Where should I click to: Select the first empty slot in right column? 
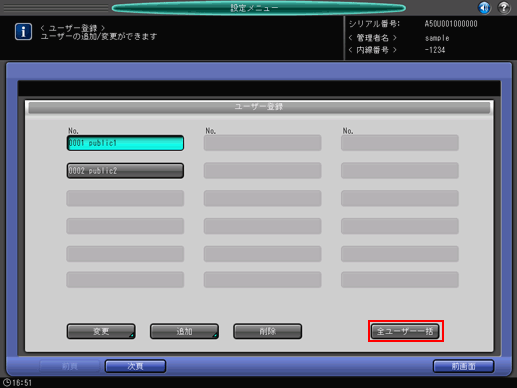coord(400,143)
